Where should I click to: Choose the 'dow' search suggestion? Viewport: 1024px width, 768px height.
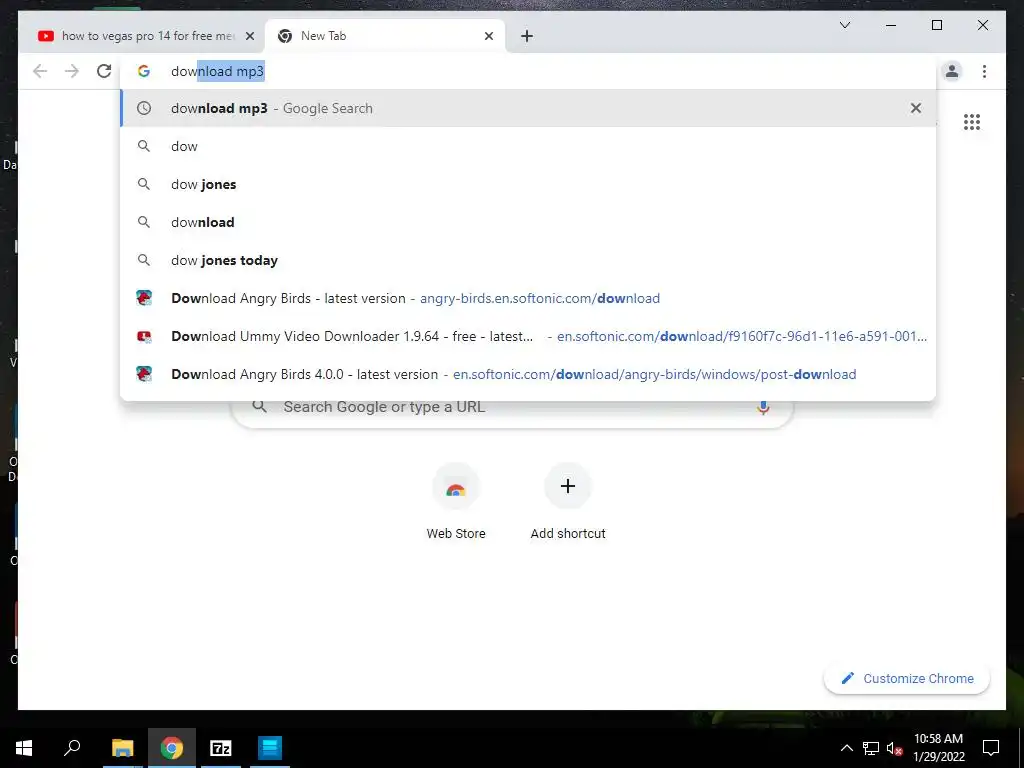pyautogui.click(x=528, y=146)
